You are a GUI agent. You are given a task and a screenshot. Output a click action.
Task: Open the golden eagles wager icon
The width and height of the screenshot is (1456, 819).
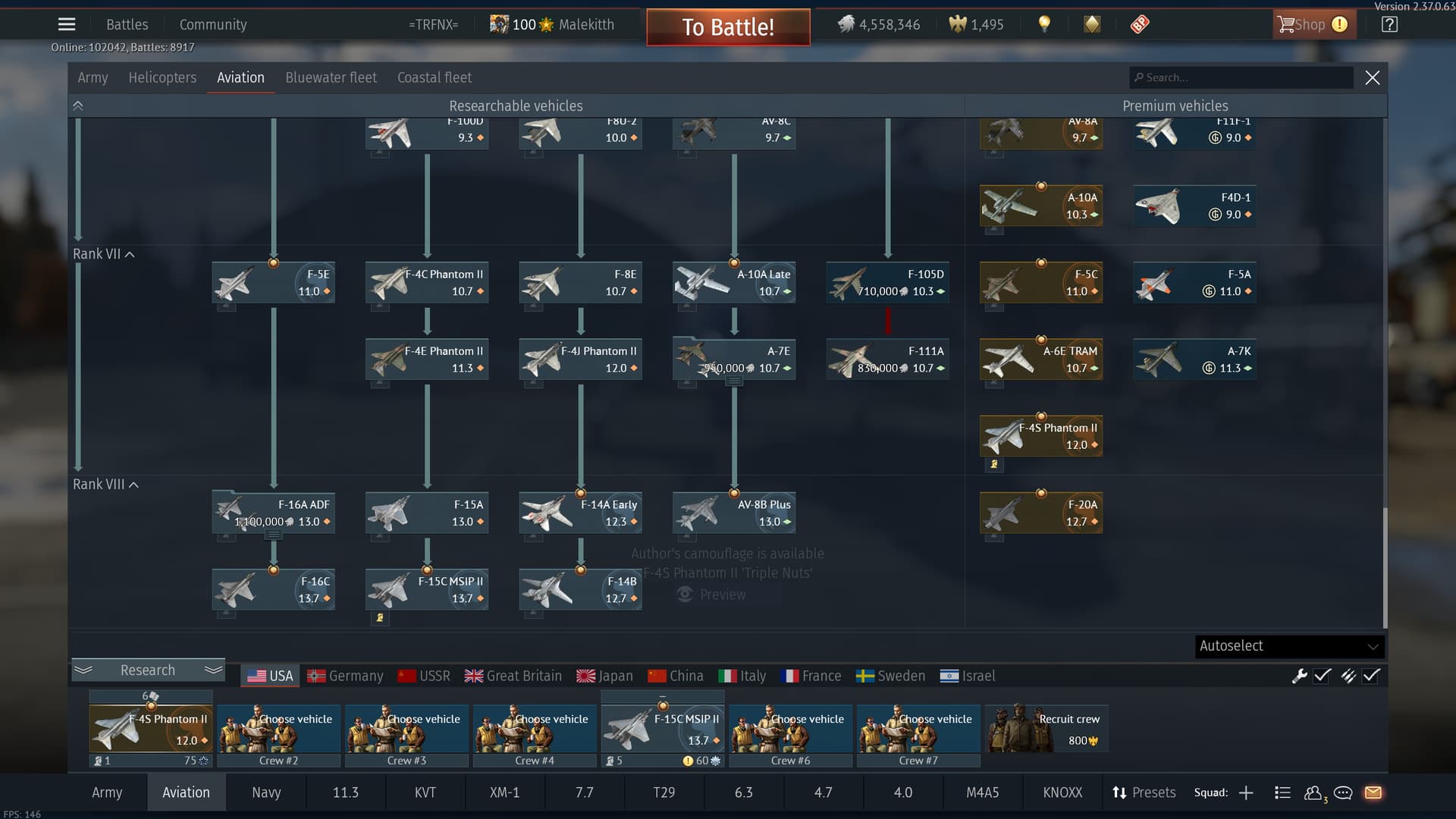click(1090, 24)
